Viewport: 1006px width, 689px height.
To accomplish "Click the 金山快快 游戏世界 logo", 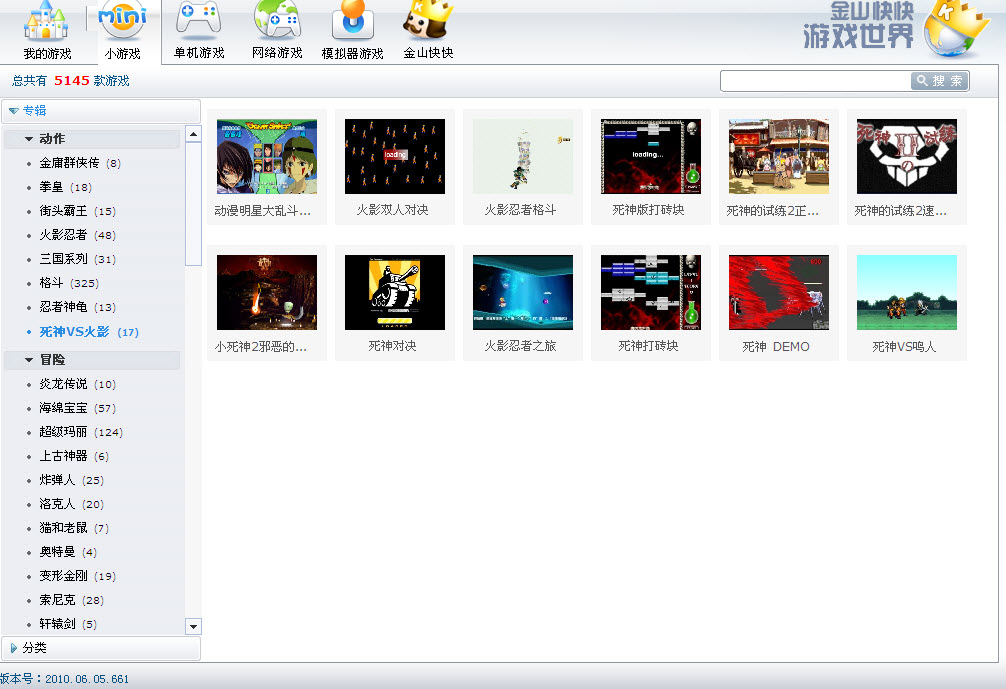I will tap(895, 27).
